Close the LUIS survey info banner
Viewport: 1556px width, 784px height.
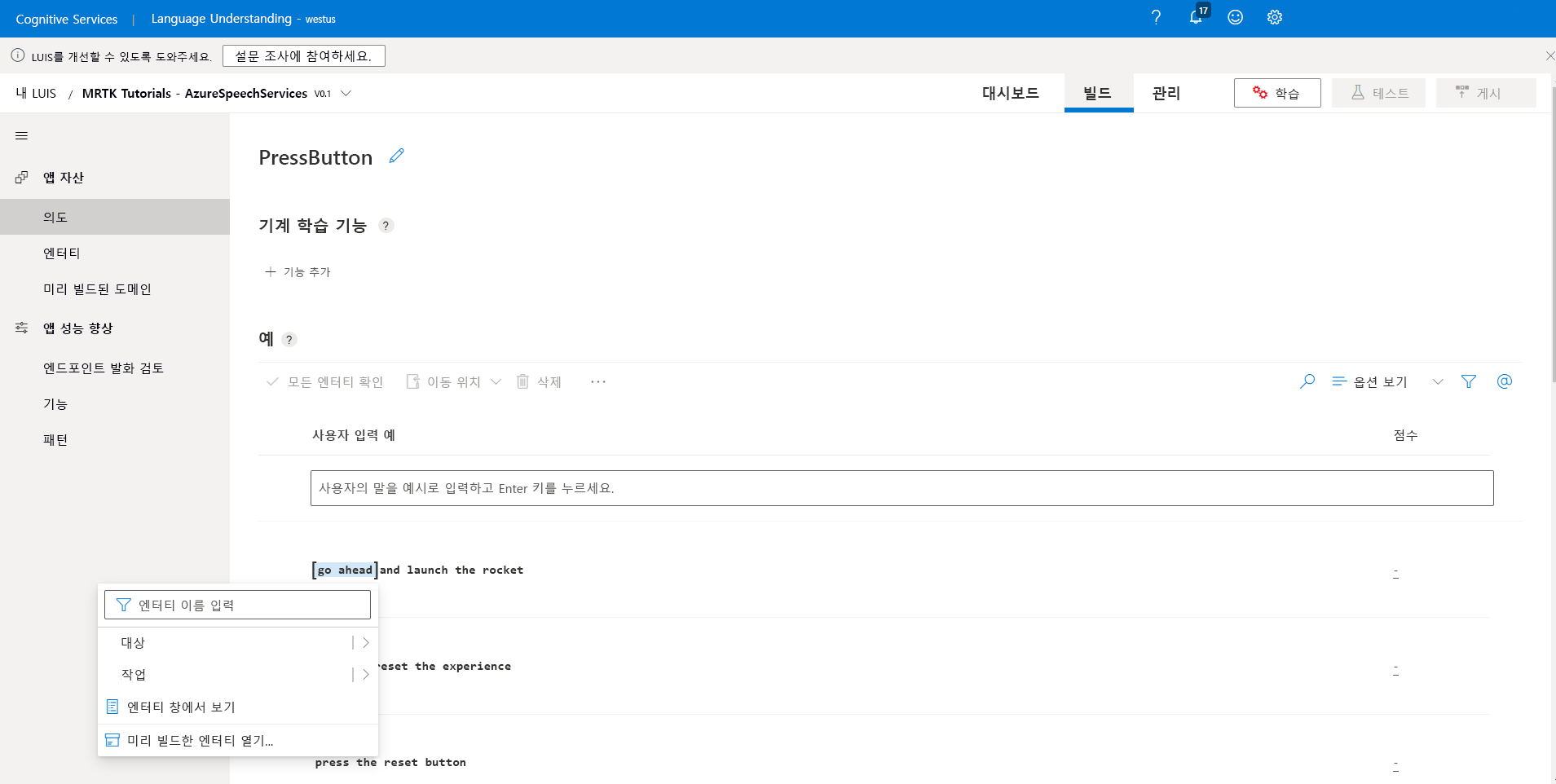(x=1549, y=55)
